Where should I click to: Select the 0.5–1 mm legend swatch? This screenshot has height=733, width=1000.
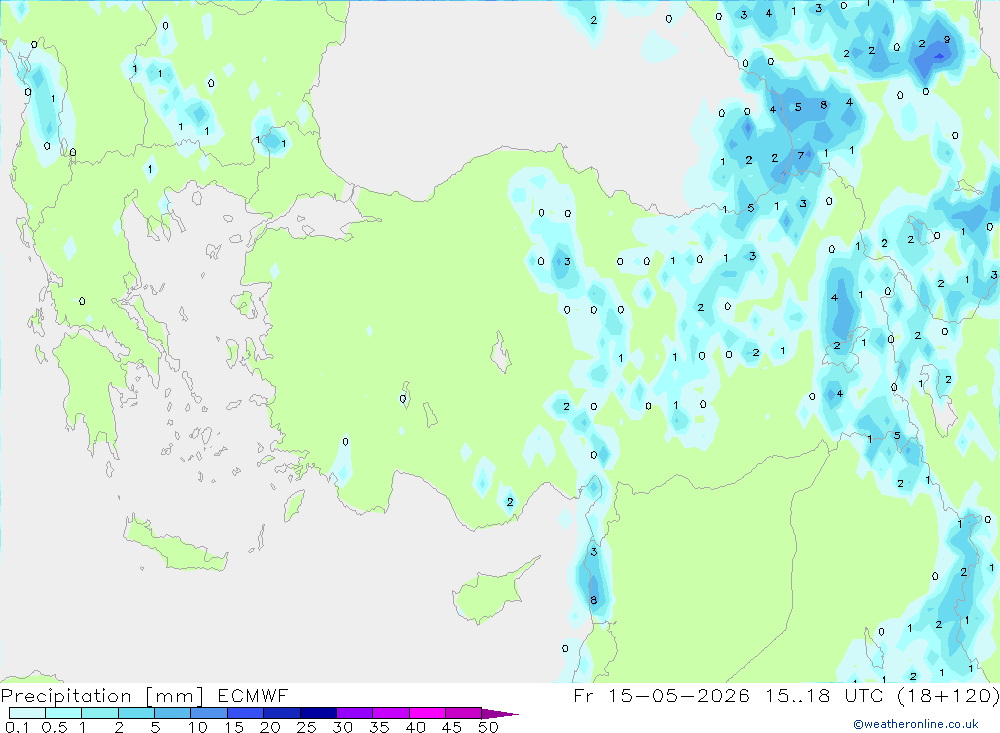63,713
